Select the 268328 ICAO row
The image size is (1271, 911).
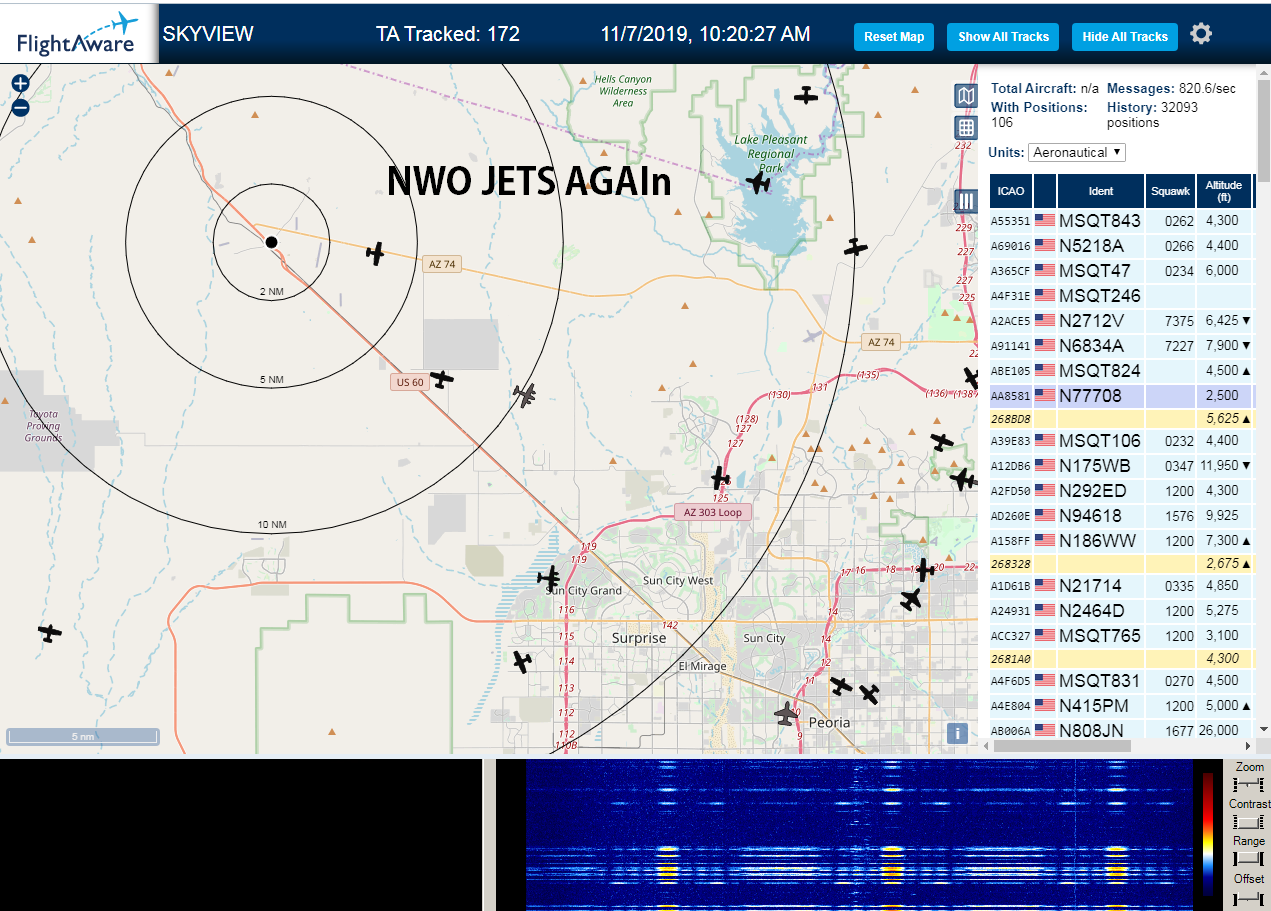click(x=1121, y=563)
